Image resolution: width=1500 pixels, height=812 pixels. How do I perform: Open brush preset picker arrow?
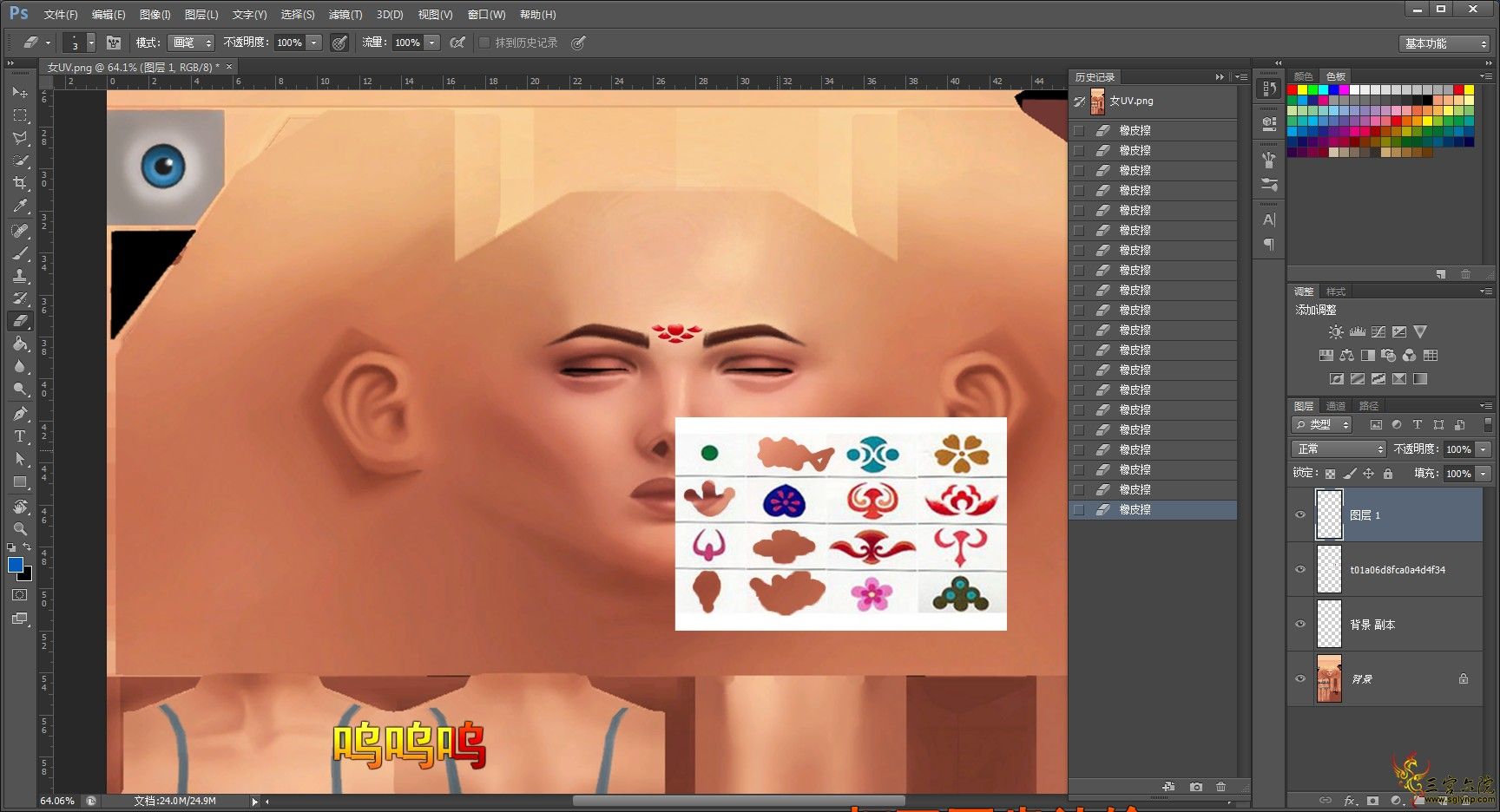point(91,43)
